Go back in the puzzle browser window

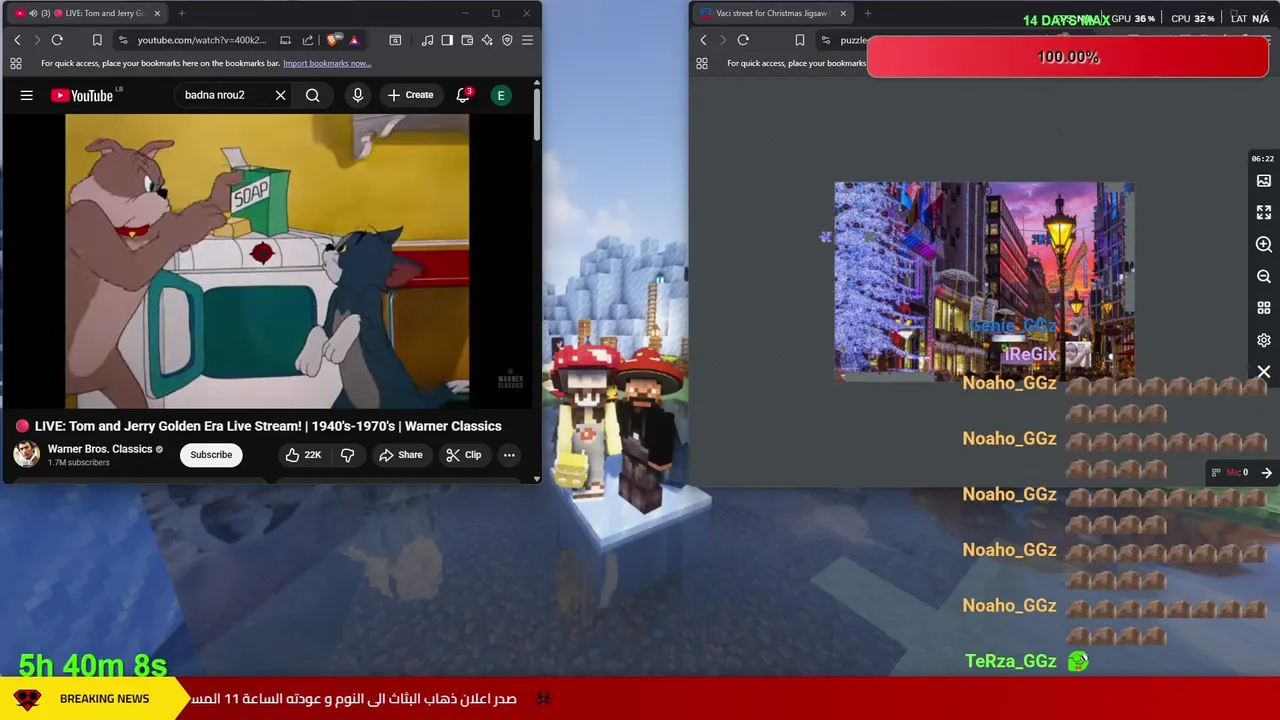(703, 40)
